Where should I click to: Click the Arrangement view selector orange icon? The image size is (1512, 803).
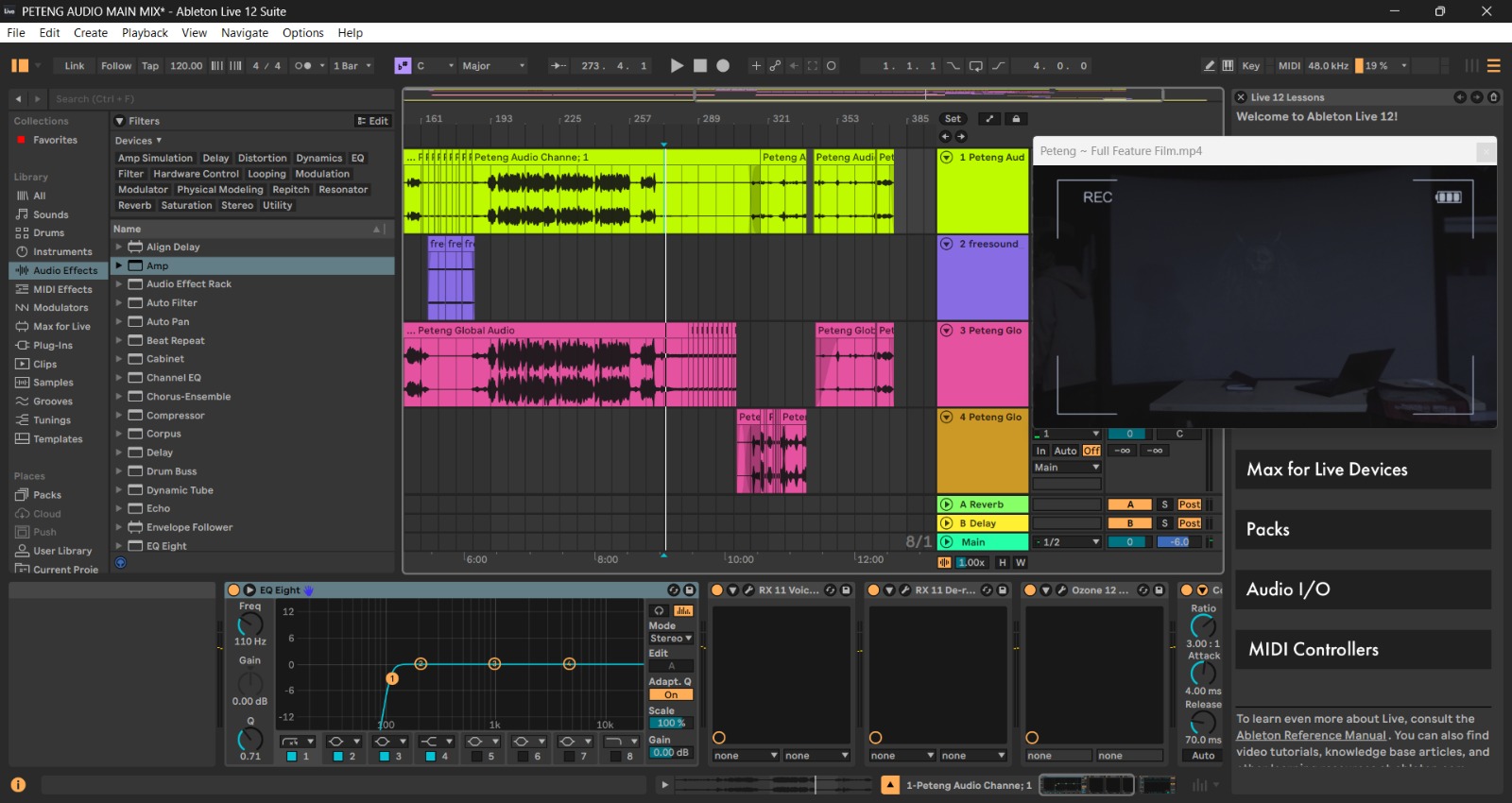(1494, 66)
